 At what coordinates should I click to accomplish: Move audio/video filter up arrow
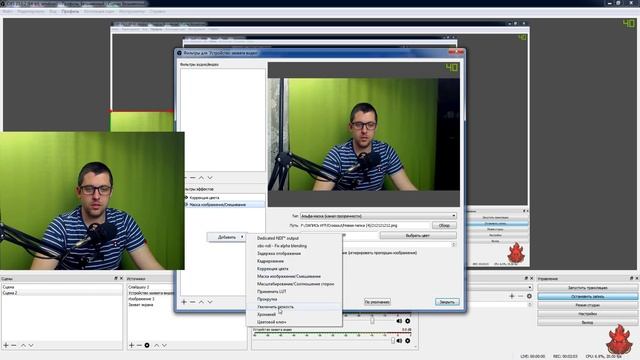coord(201,178)
